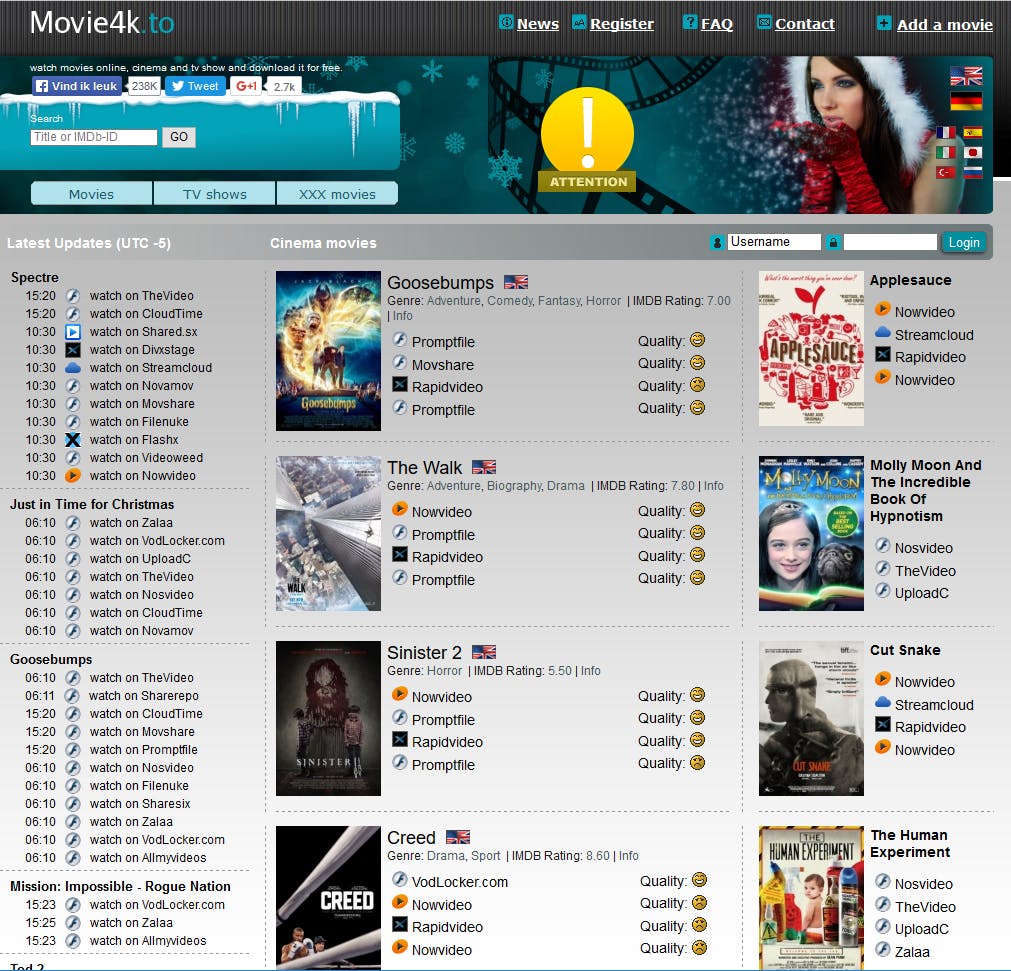Click Rapidvideo icon in Goosebumps hoster list
The height and width of the screenshot is (971, 1011).
tap(400, 385)
